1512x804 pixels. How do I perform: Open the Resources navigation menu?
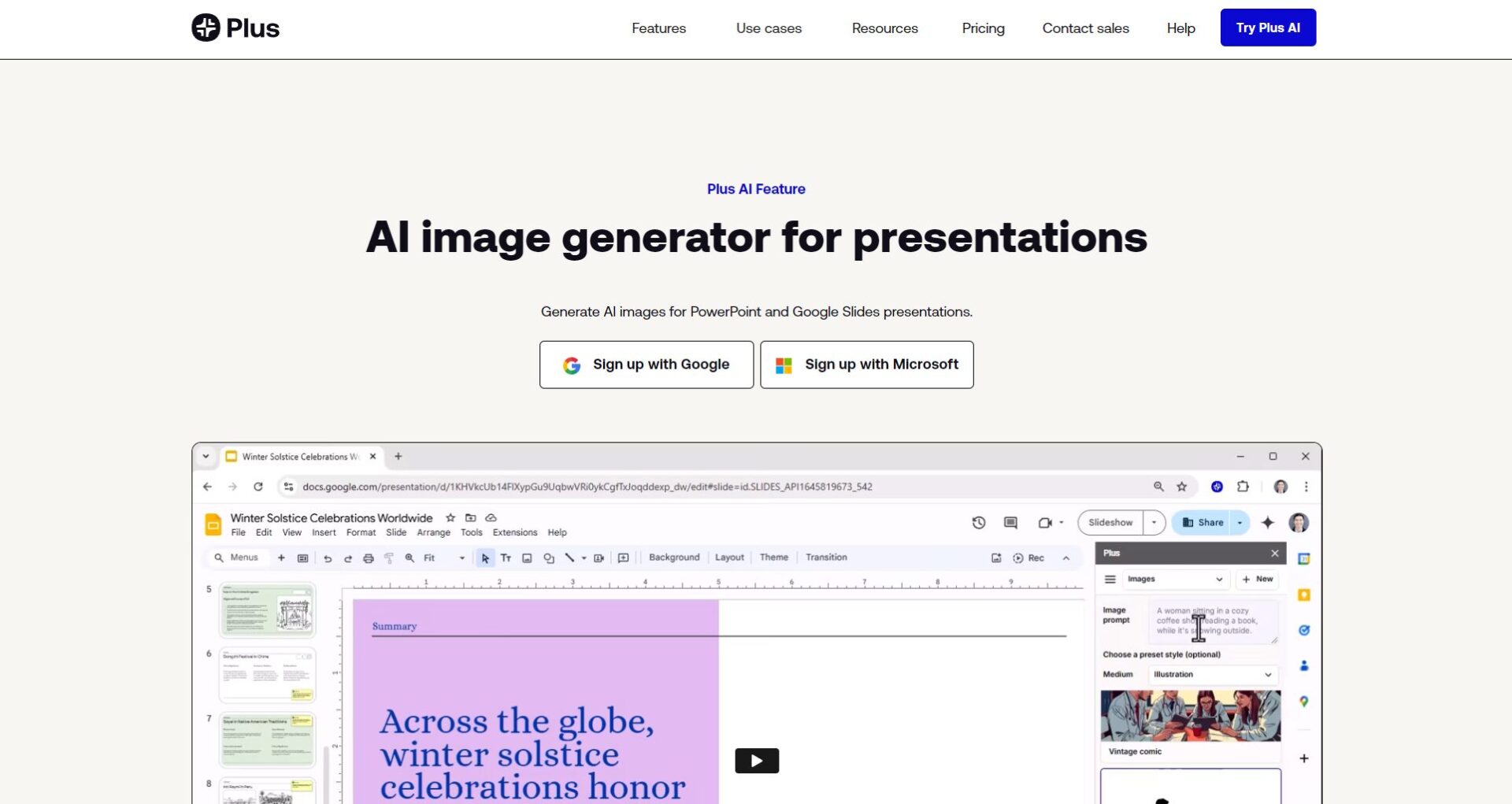884,28
